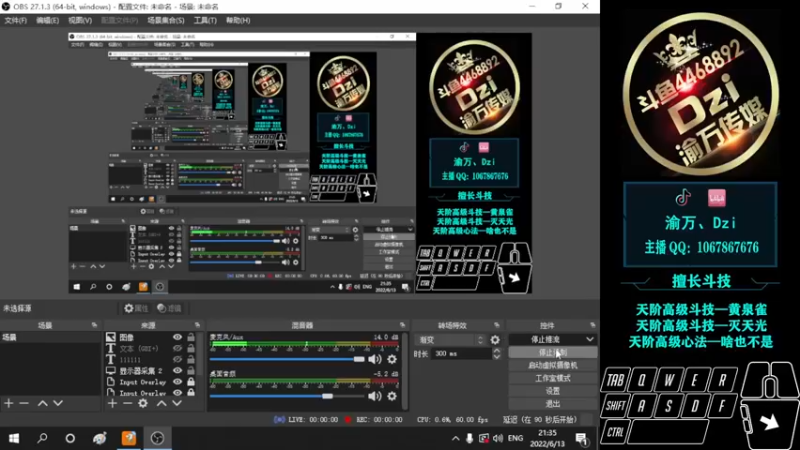Click the 麦克风/Aux volume slider
Screen dimensions: 800x450
[287, 359]
